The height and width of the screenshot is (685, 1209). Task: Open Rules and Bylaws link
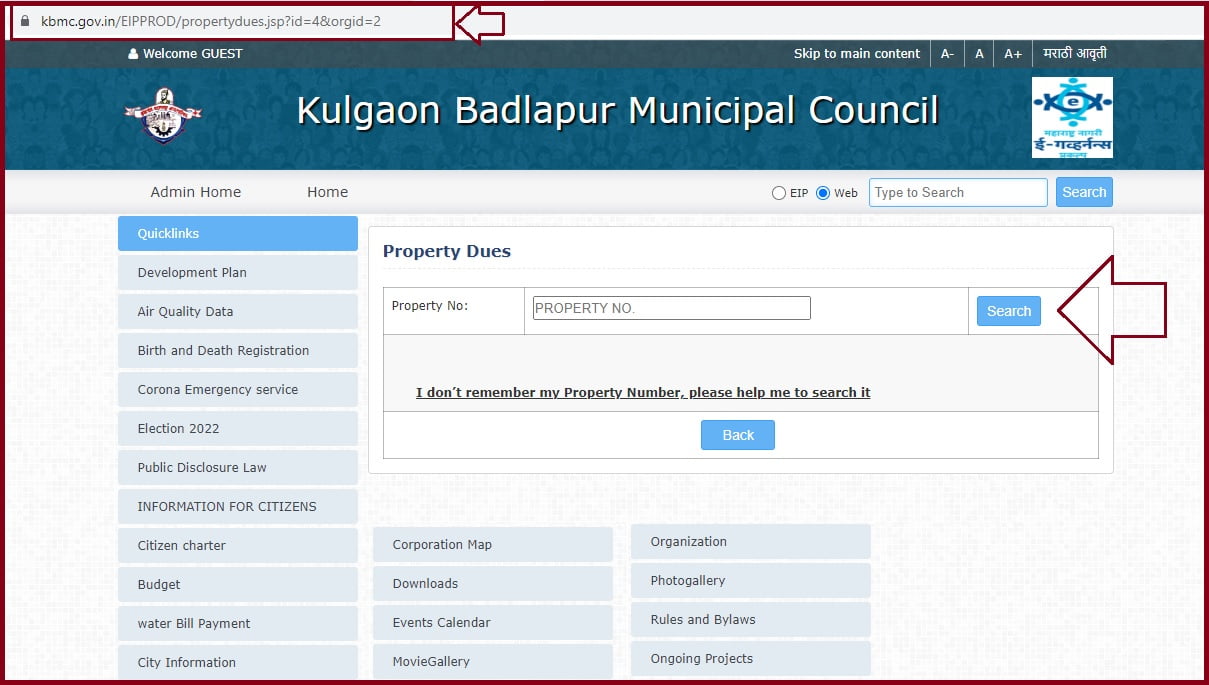(x=751, y=620)
